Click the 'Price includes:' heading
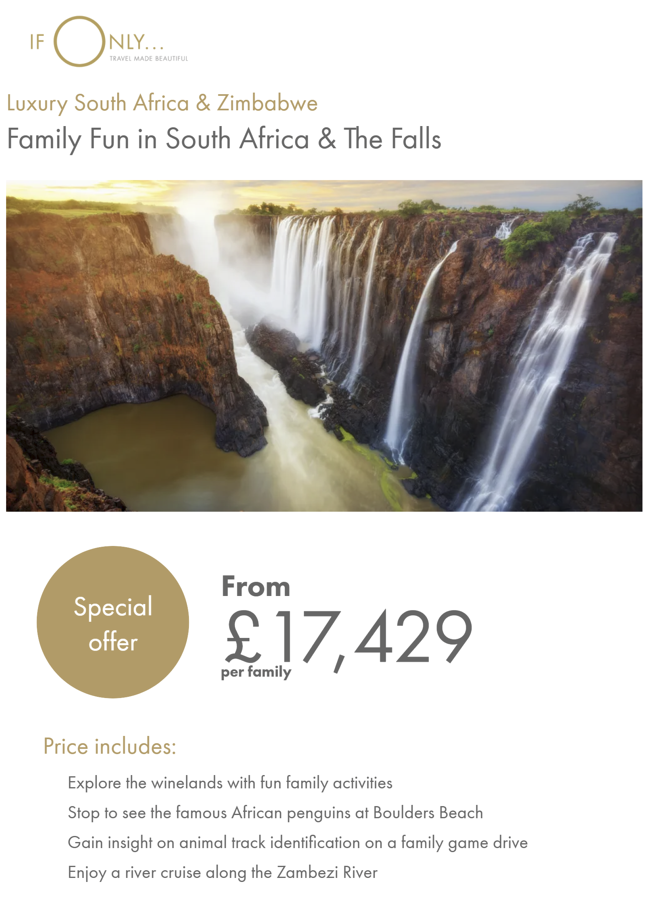Image resolution: width=647 pixels, height=904 pixels. point(109,746)
